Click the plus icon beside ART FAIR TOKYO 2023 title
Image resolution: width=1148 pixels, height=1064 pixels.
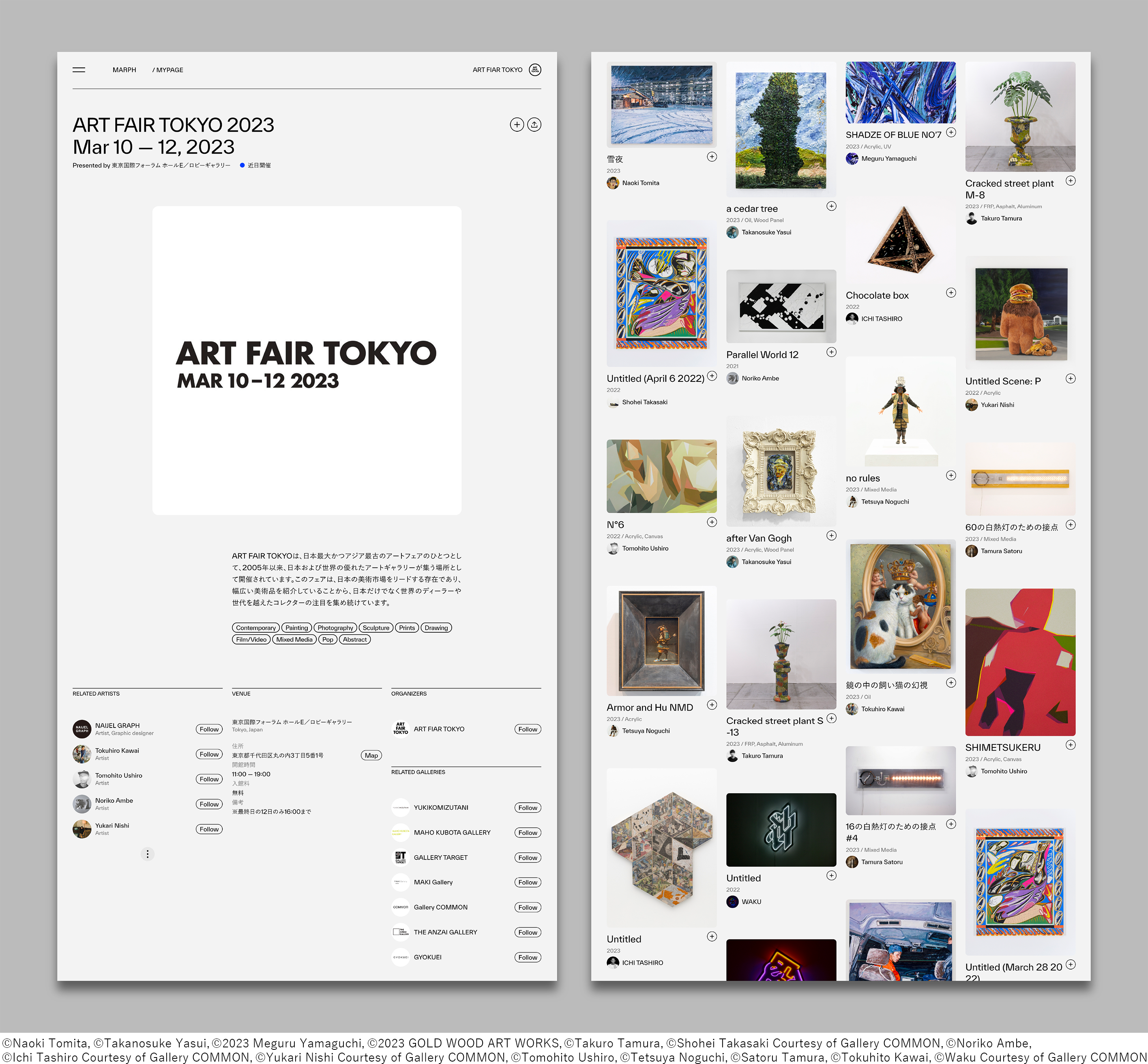517,124
